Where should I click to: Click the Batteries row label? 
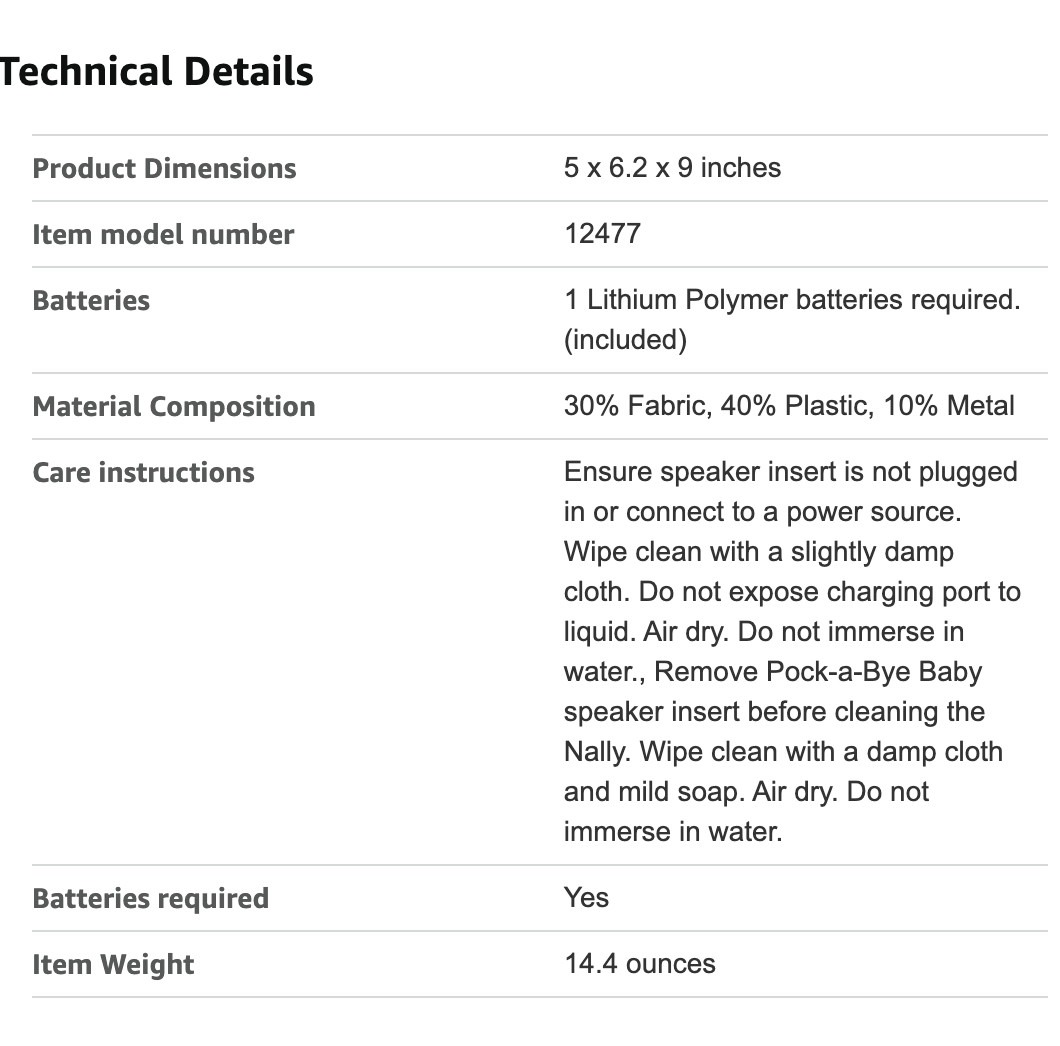(x=91, y=300)
